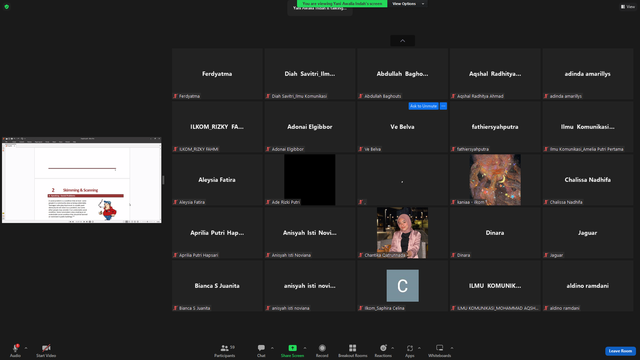Open the View layout menu

click(628, 7)
